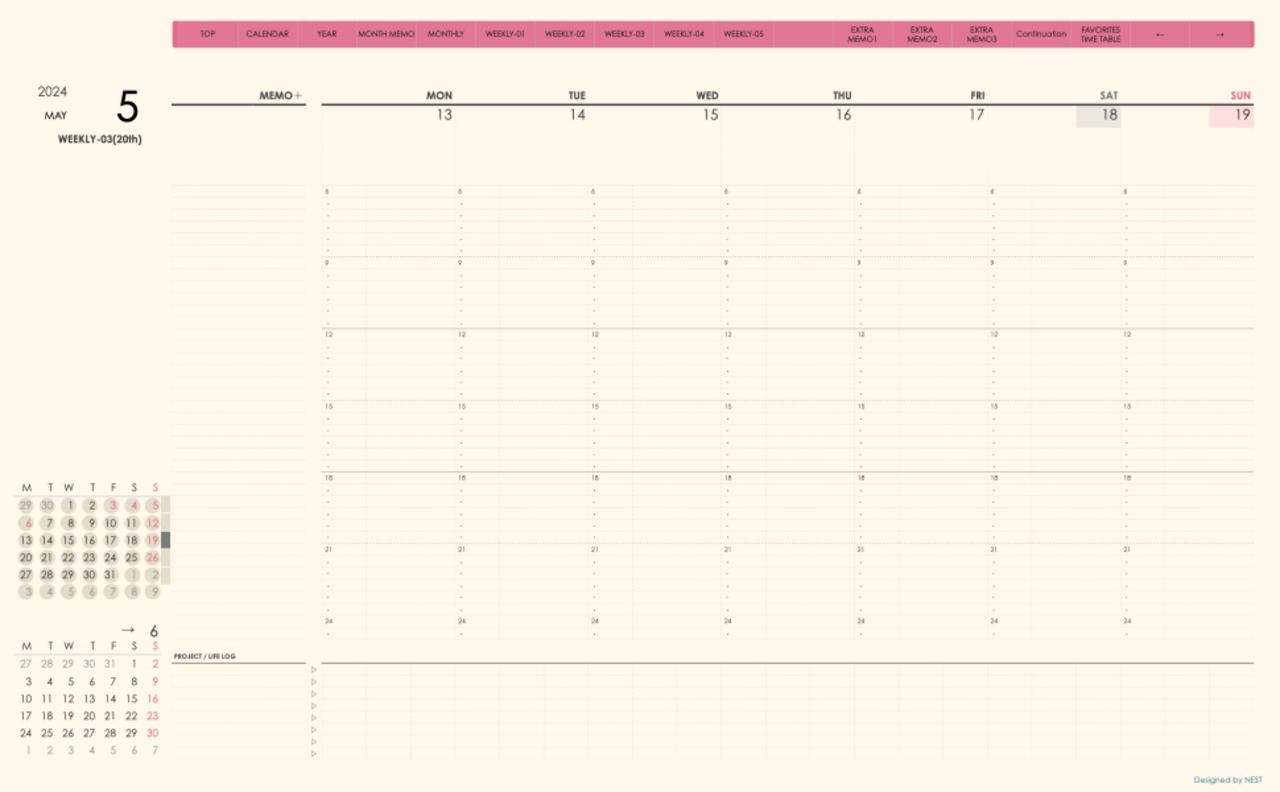Click the dark current-week marker beside the May mini calendar
The image size is (1280, 792).
[166, 540]
